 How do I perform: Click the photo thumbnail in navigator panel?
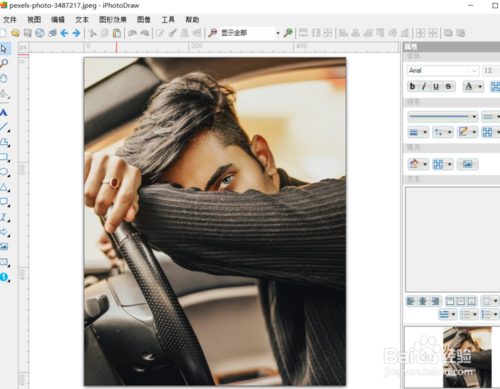tap(467, 357)
